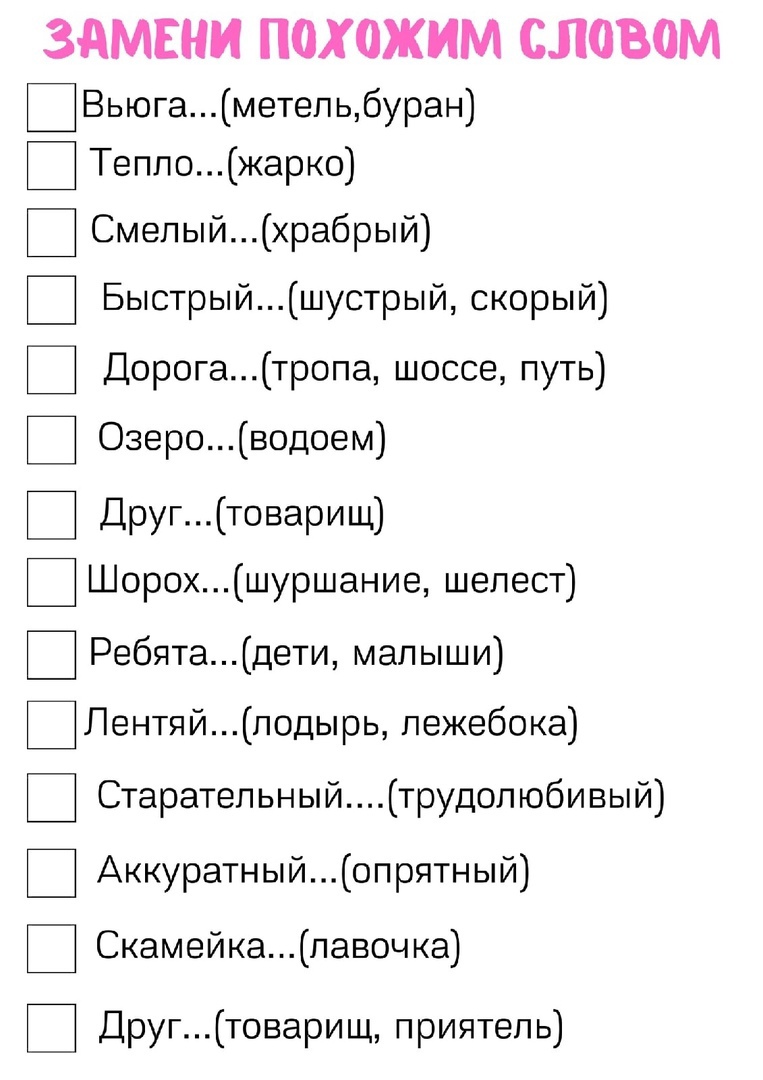Tick the checkbox beside Тепло
Image resolution: width=763 pixels, height=1080 pixels.
point(52,165)
